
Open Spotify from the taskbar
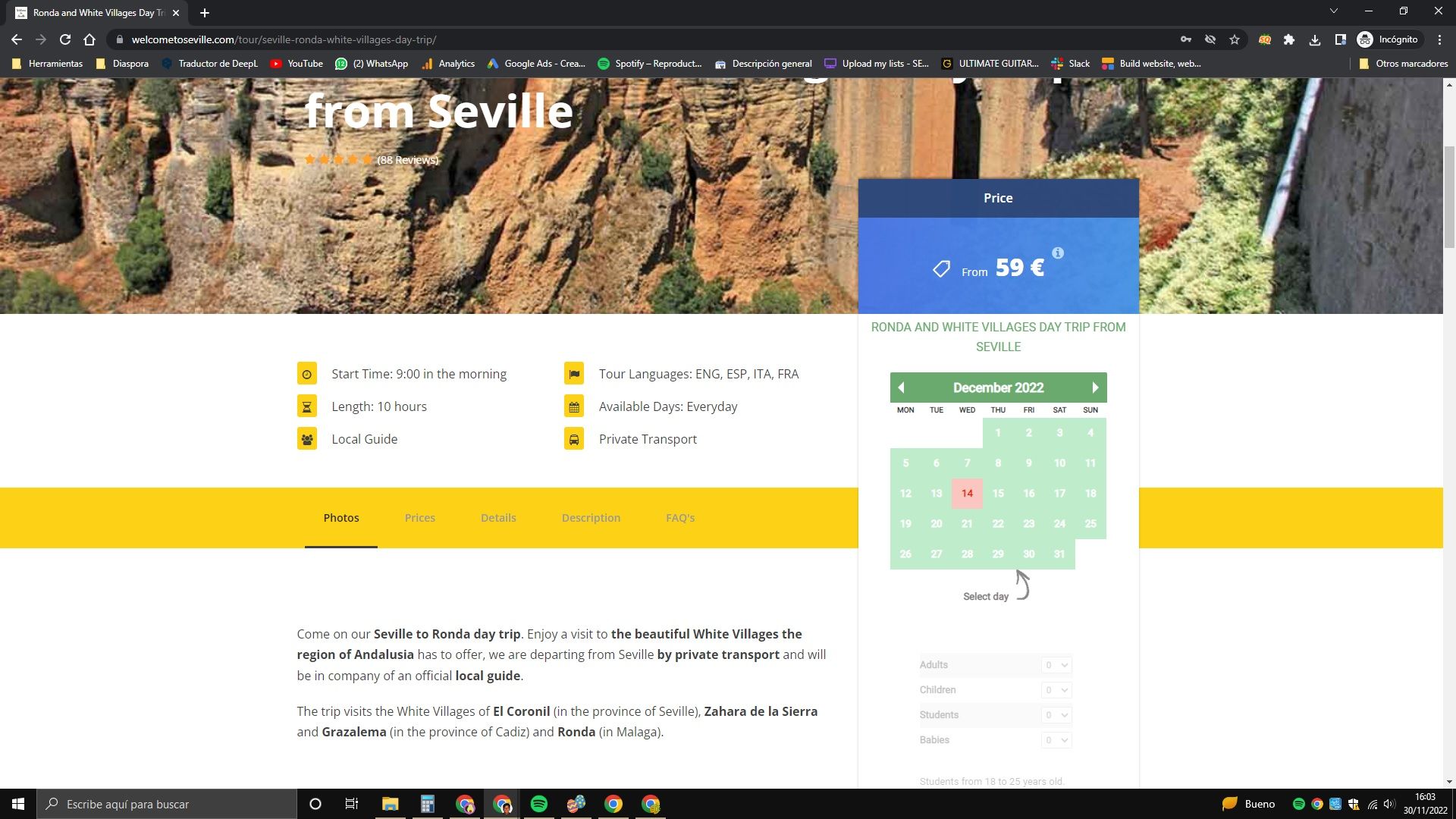click(x=539, y=804)
